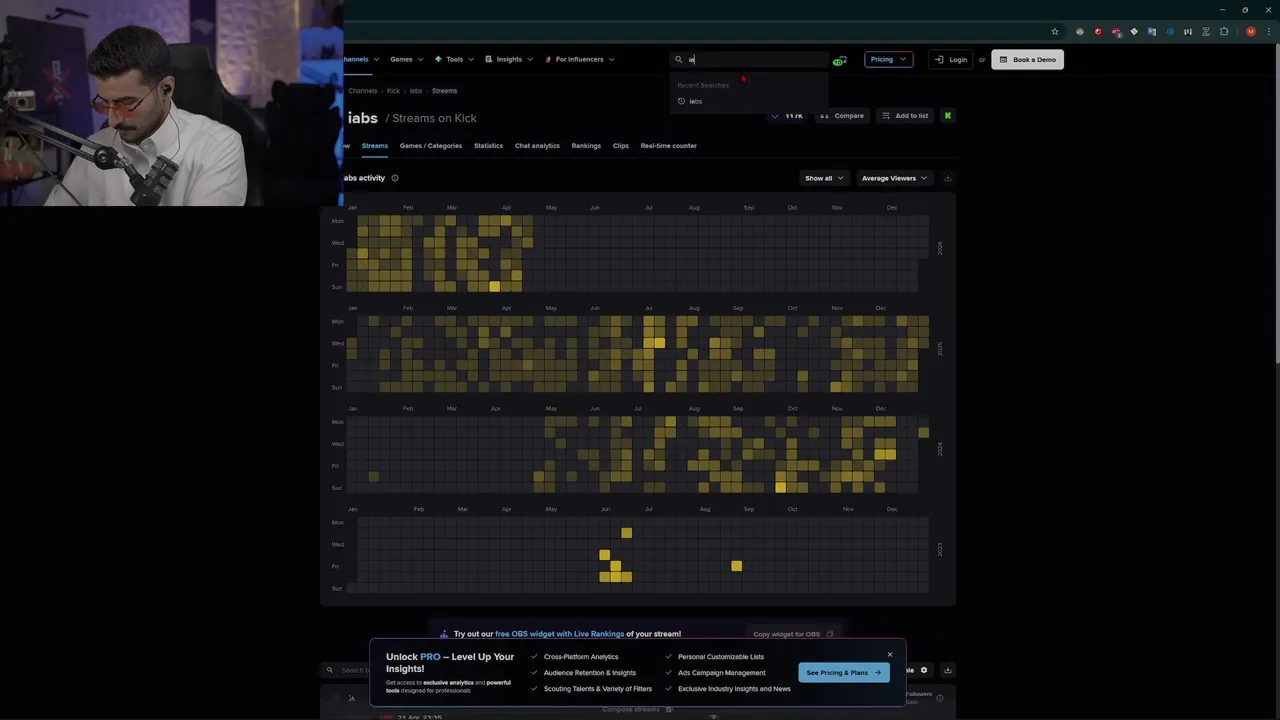Viewport: 1280px width, 720px height.
Task: Click info icon next to iabs activity
Action: point(395,178)
